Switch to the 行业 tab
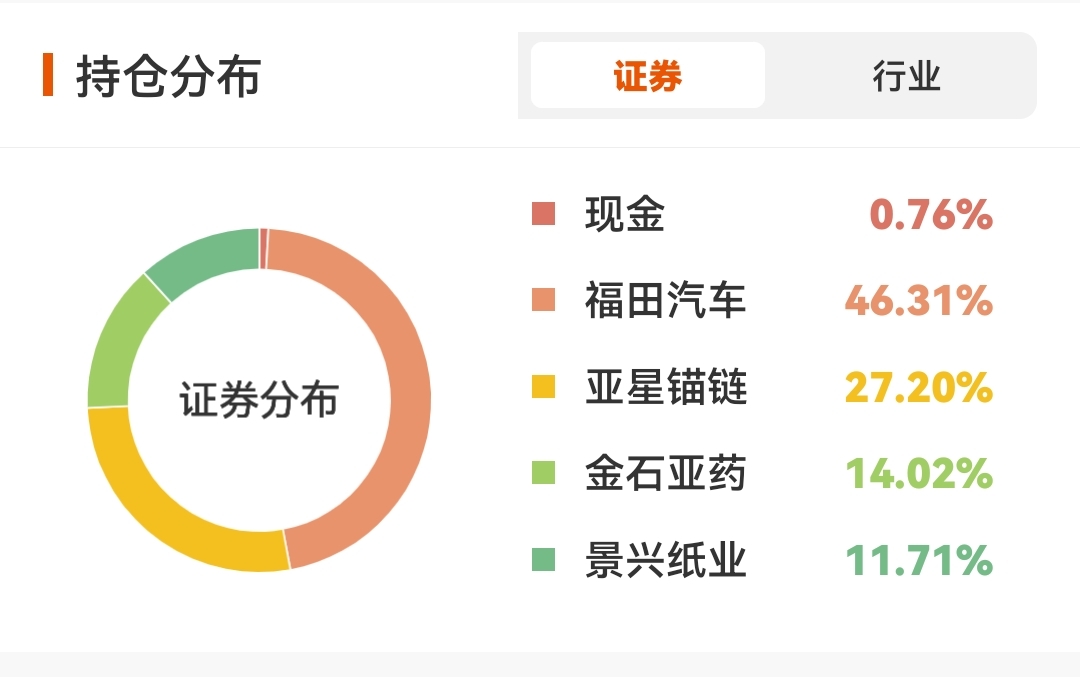 point(906,76)
